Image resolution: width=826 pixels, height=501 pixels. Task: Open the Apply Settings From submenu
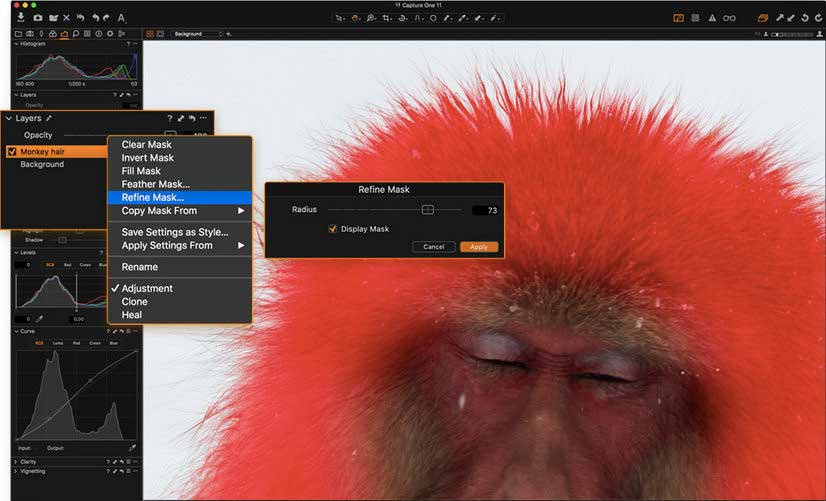179,245
